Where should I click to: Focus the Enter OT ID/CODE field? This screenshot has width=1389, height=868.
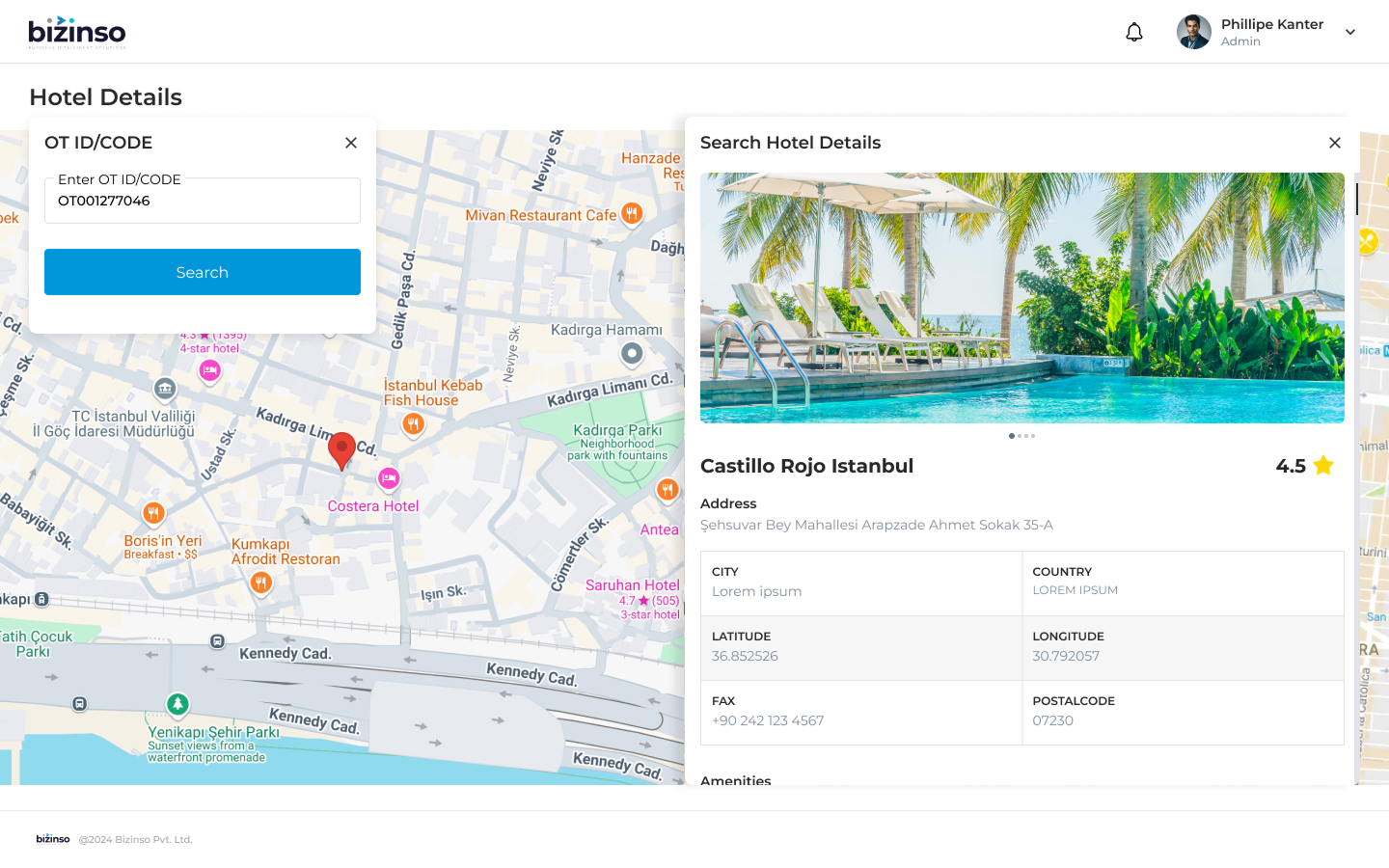[x=203, y=201]
